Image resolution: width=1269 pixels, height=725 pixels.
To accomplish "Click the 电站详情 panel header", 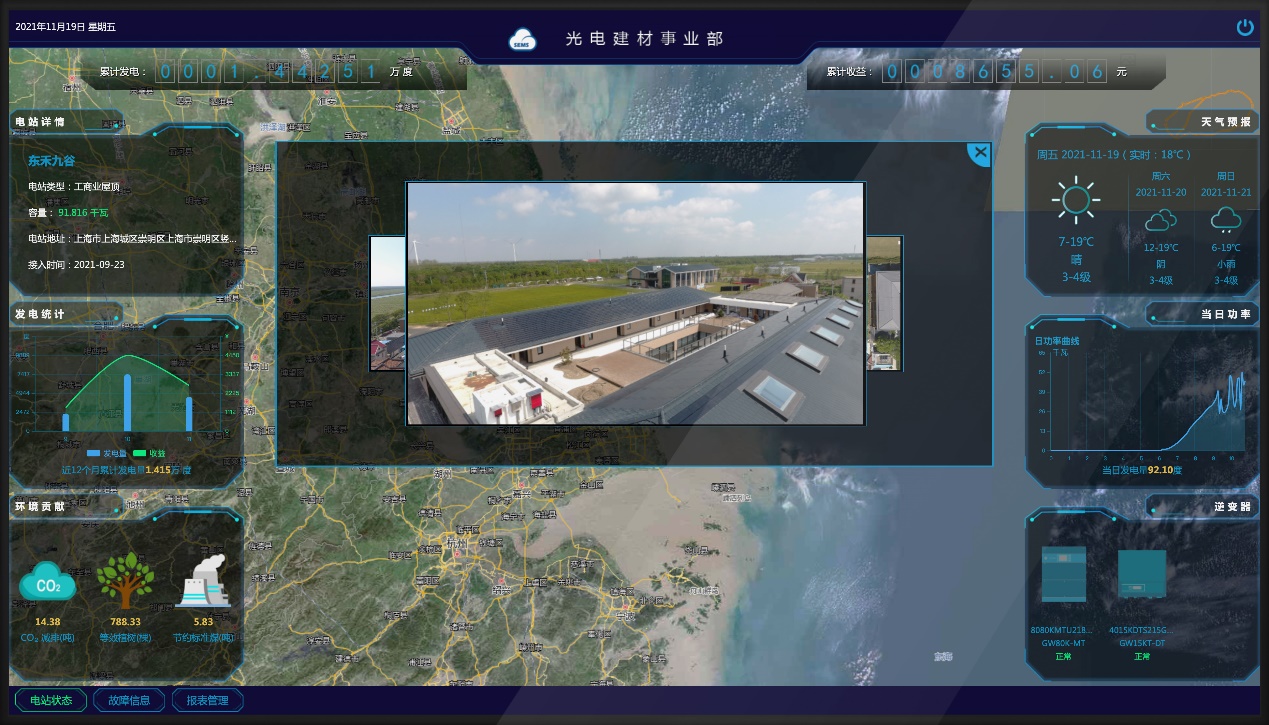I will tap(40, 122).
